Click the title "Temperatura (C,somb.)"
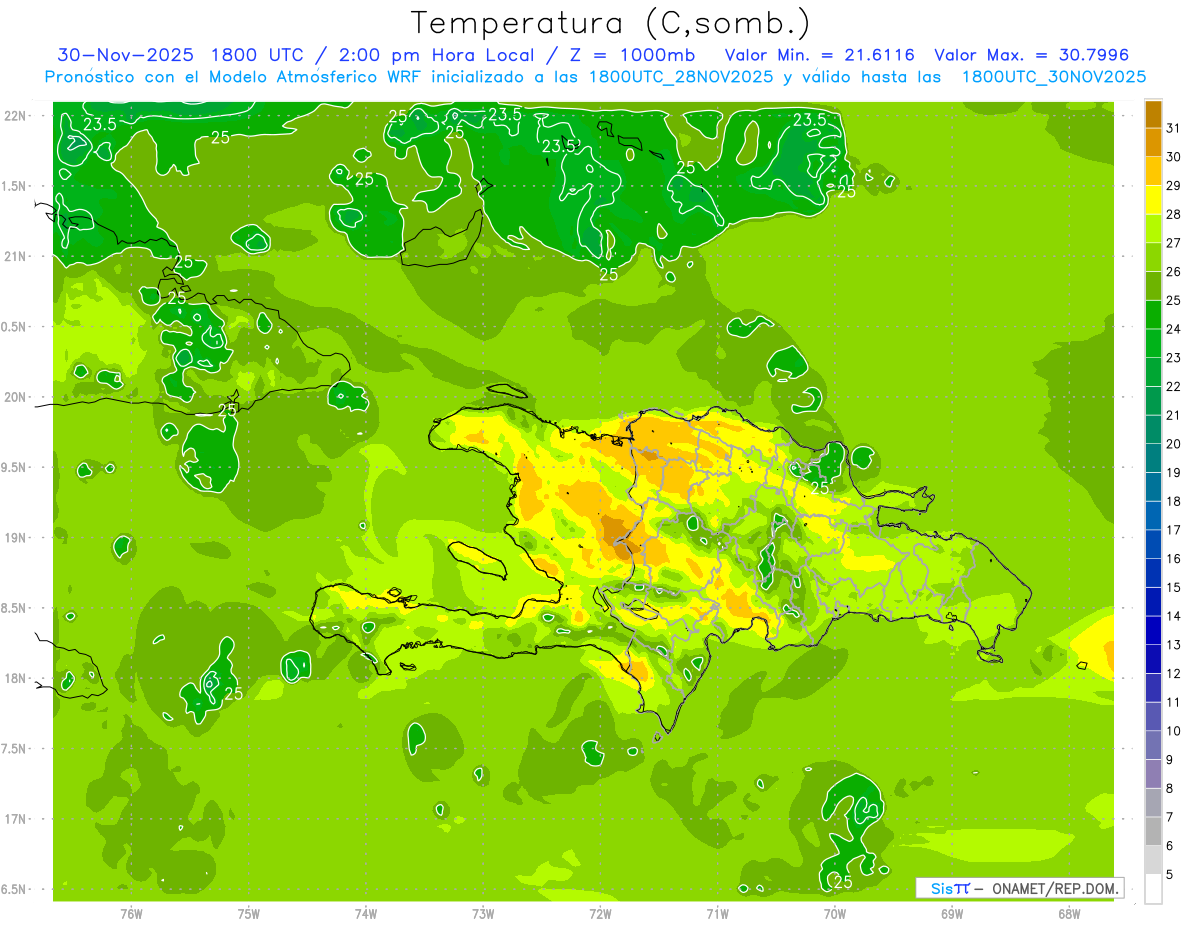Viewport: 1200px width, 927px height. coord(611,23)
